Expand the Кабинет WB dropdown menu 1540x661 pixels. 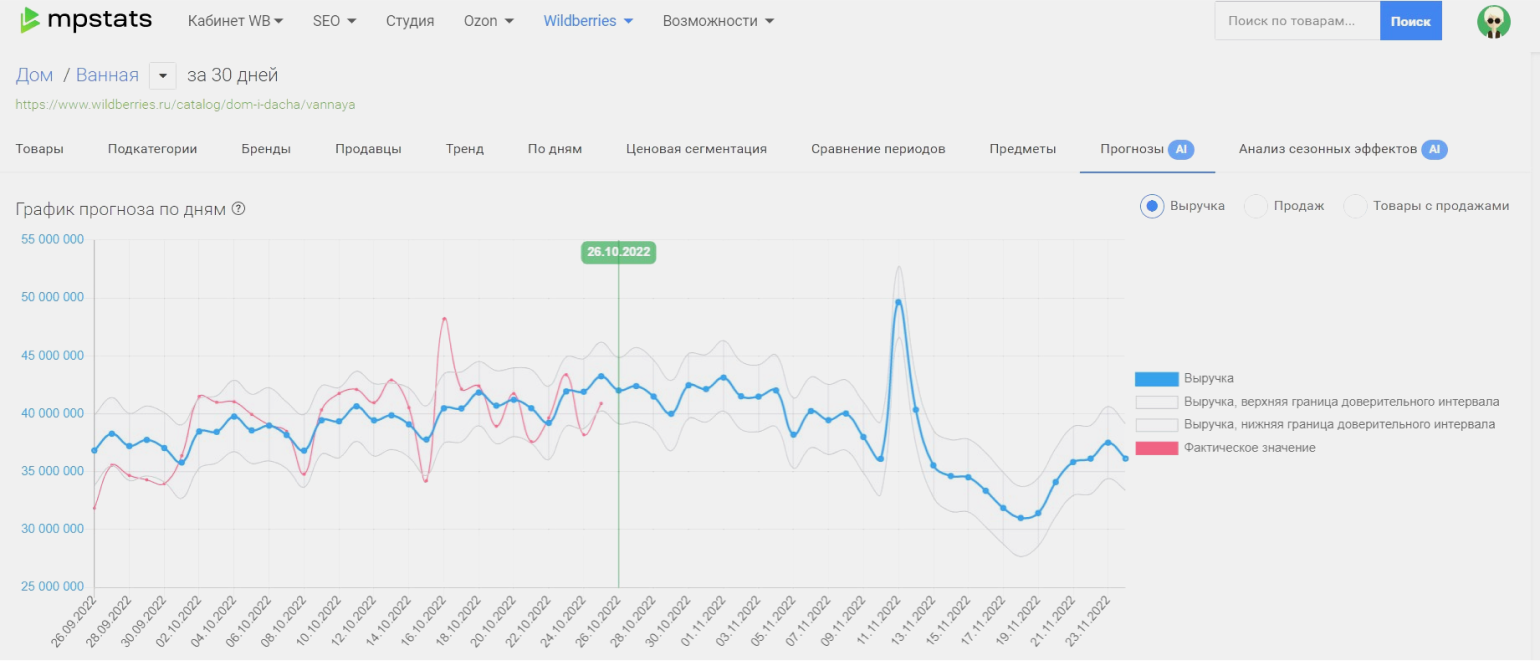click(x=235, y=21)
